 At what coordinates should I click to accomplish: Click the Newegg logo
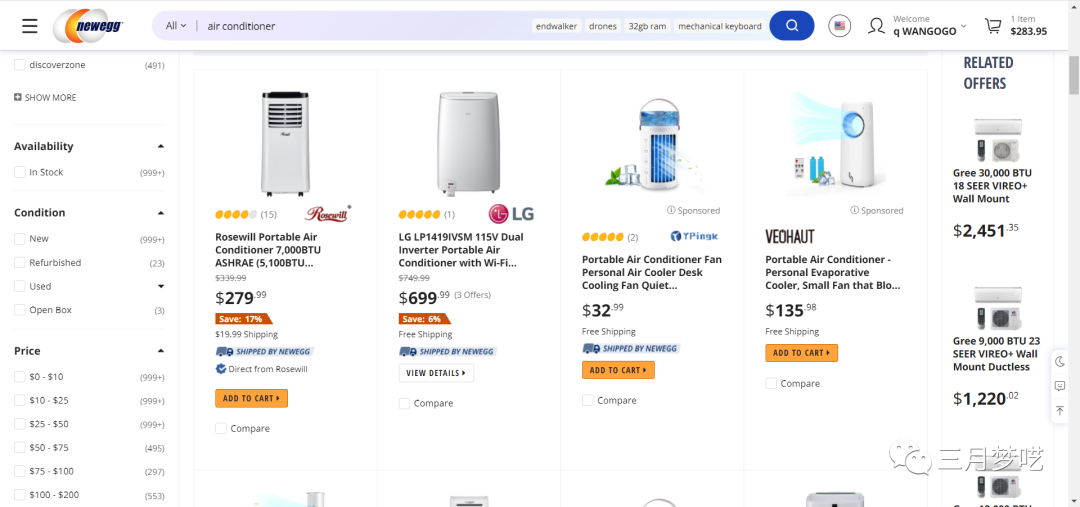coord(93,26)
